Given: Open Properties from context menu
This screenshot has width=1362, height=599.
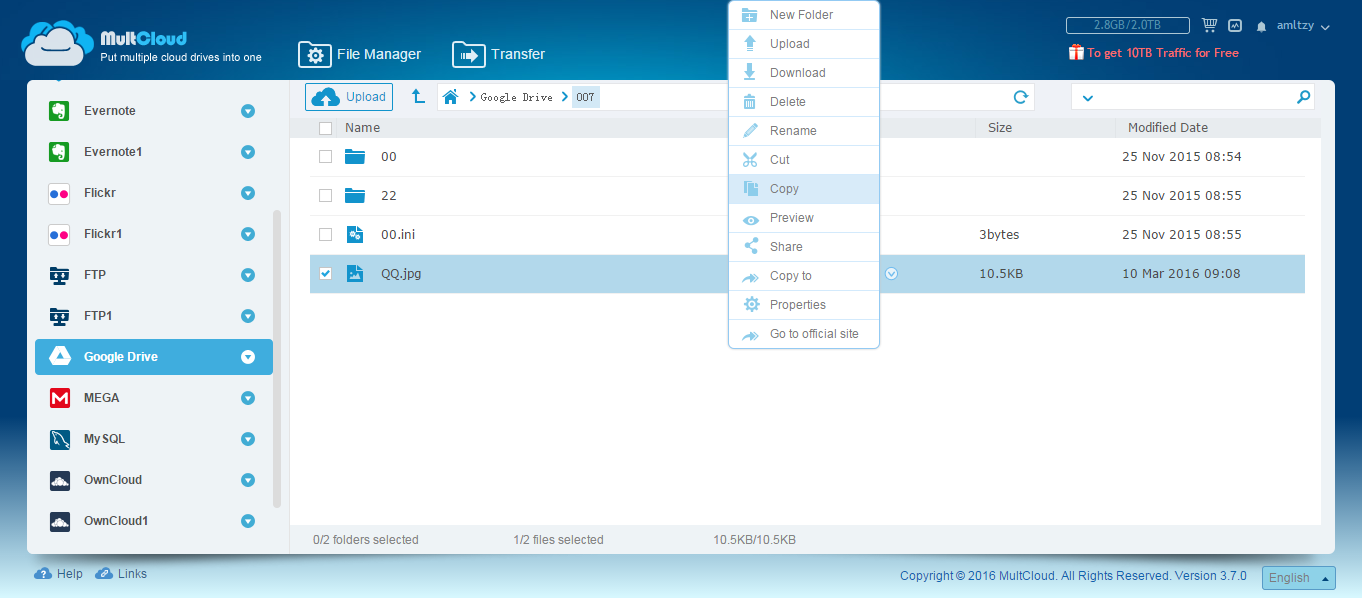Looking at the screenshot, I should pos(804,305).
